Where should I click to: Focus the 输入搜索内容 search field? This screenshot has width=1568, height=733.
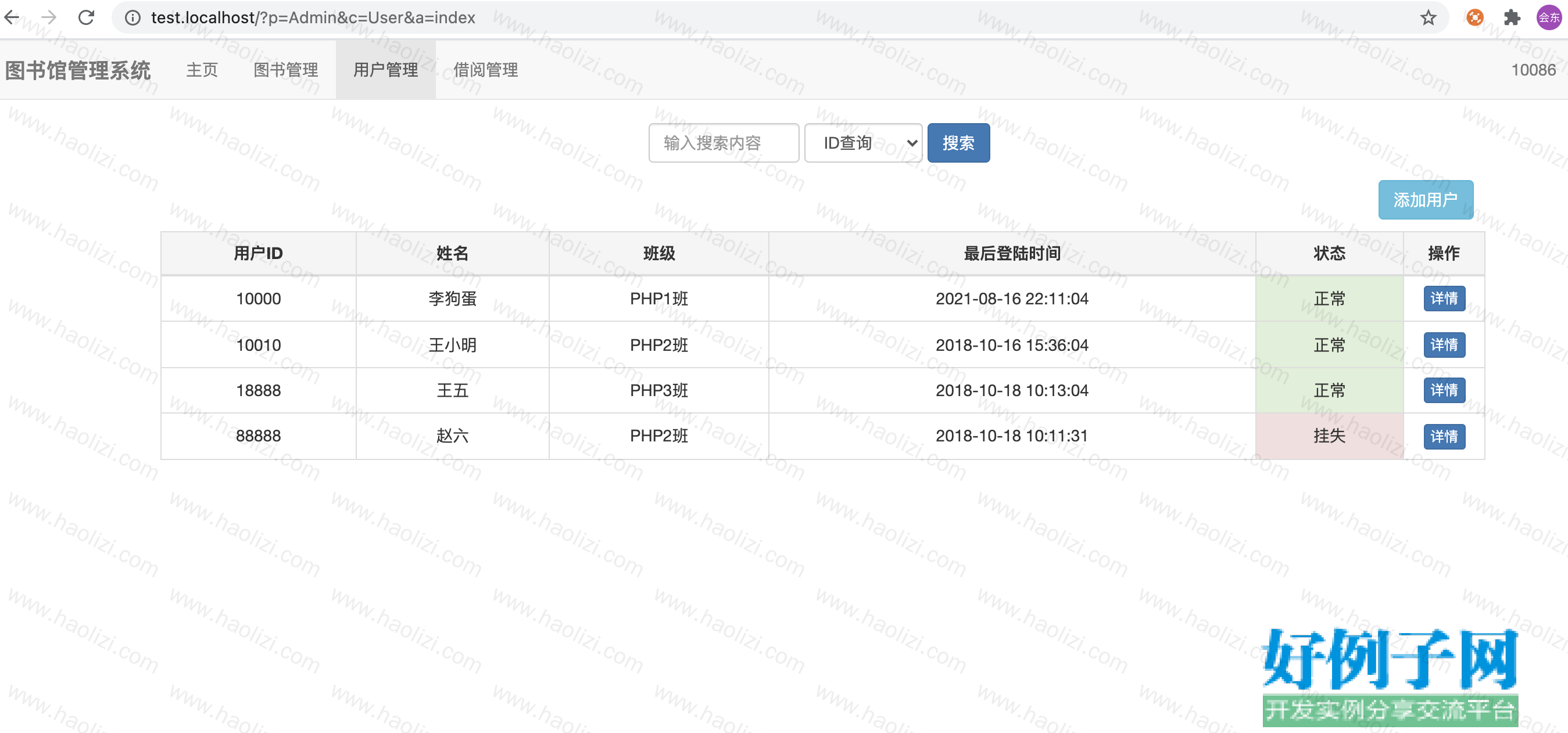tap(724, 143)
